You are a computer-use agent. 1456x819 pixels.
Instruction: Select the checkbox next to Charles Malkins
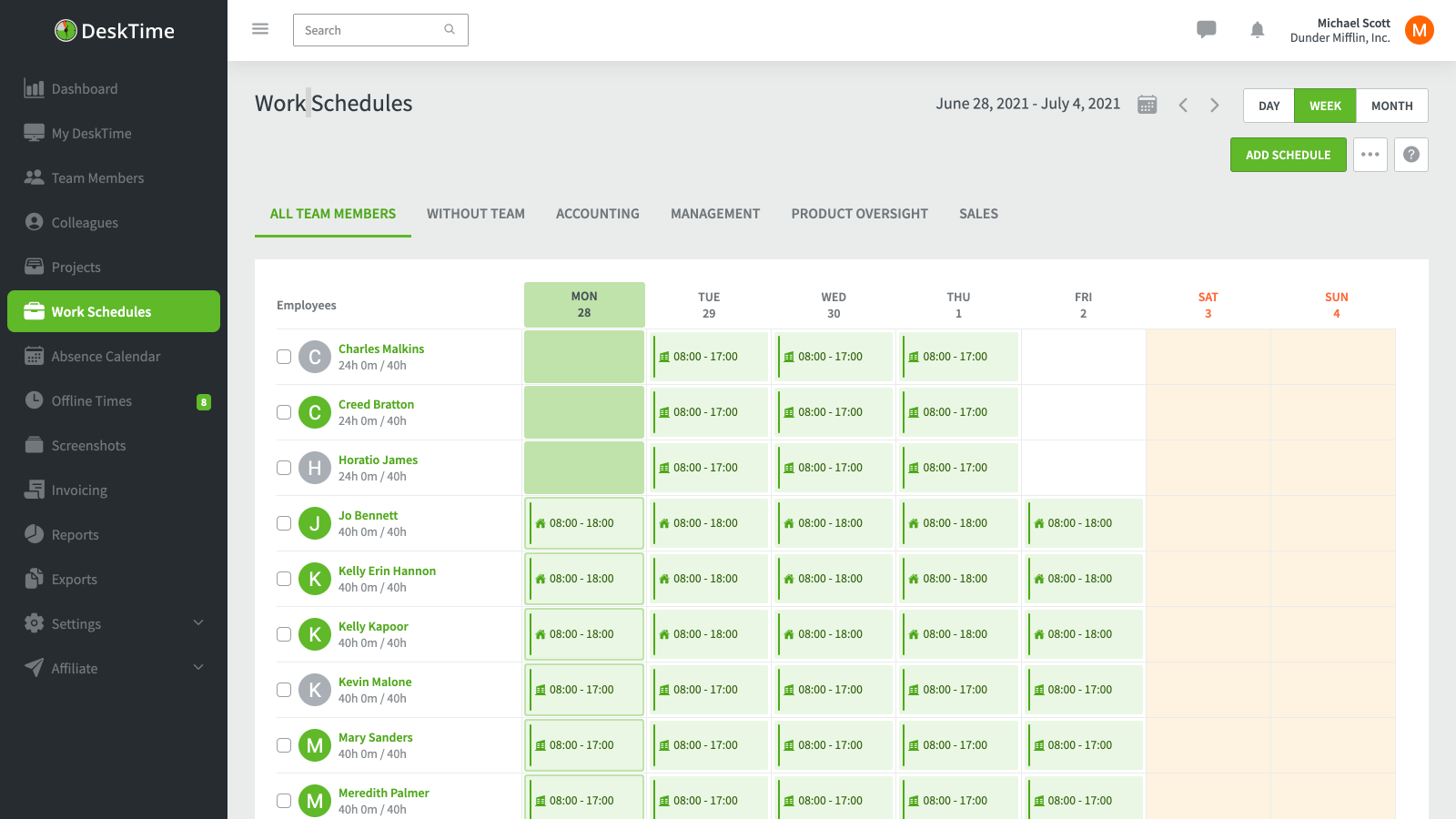point(283,357)
